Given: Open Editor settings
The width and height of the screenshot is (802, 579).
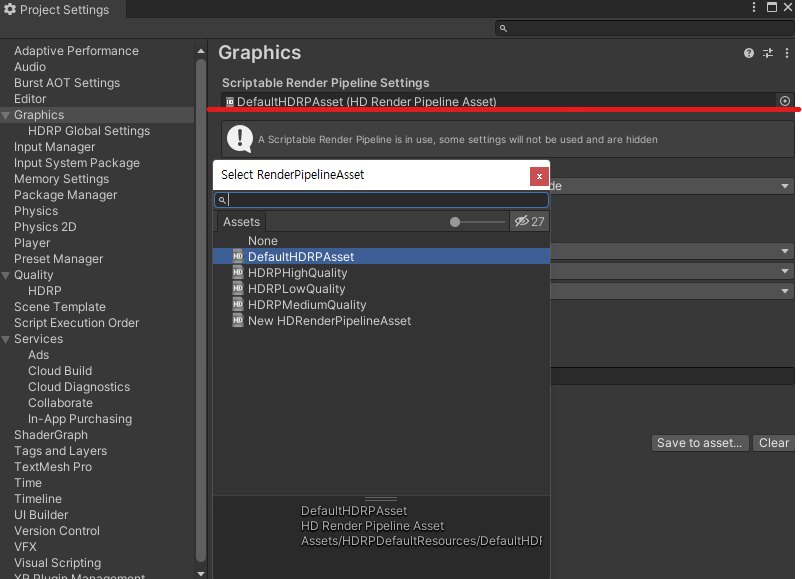Looking at the screenshot, I should click(30, 99).
